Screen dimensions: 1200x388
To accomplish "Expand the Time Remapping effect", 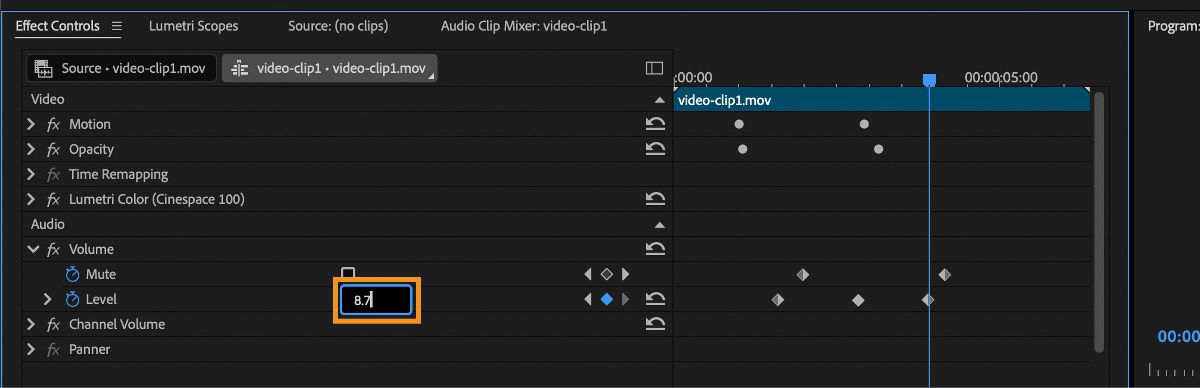I will click(31, 174).
